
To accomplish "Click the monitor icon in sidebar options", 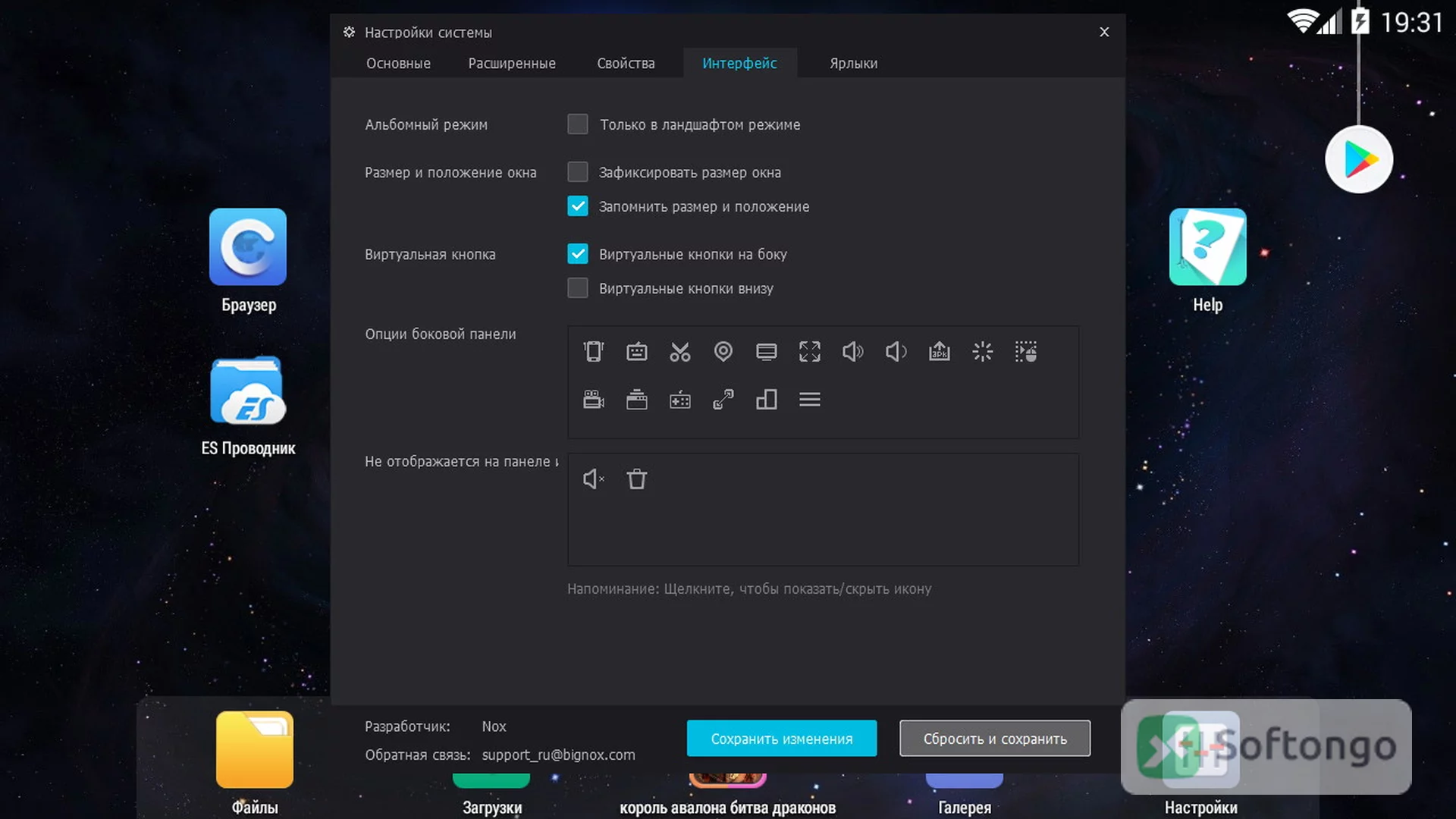I will point(767,352).
